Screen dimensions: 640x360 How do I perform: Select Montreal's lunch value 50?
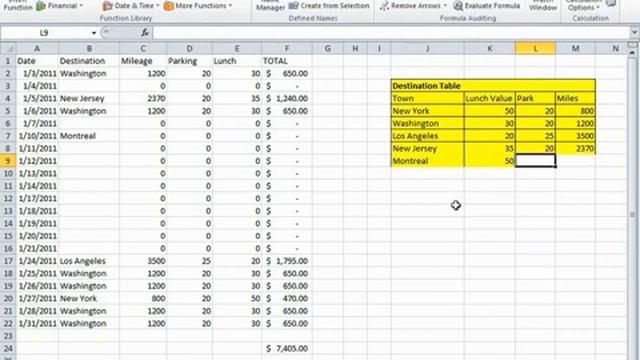click(x=489, y=161)
